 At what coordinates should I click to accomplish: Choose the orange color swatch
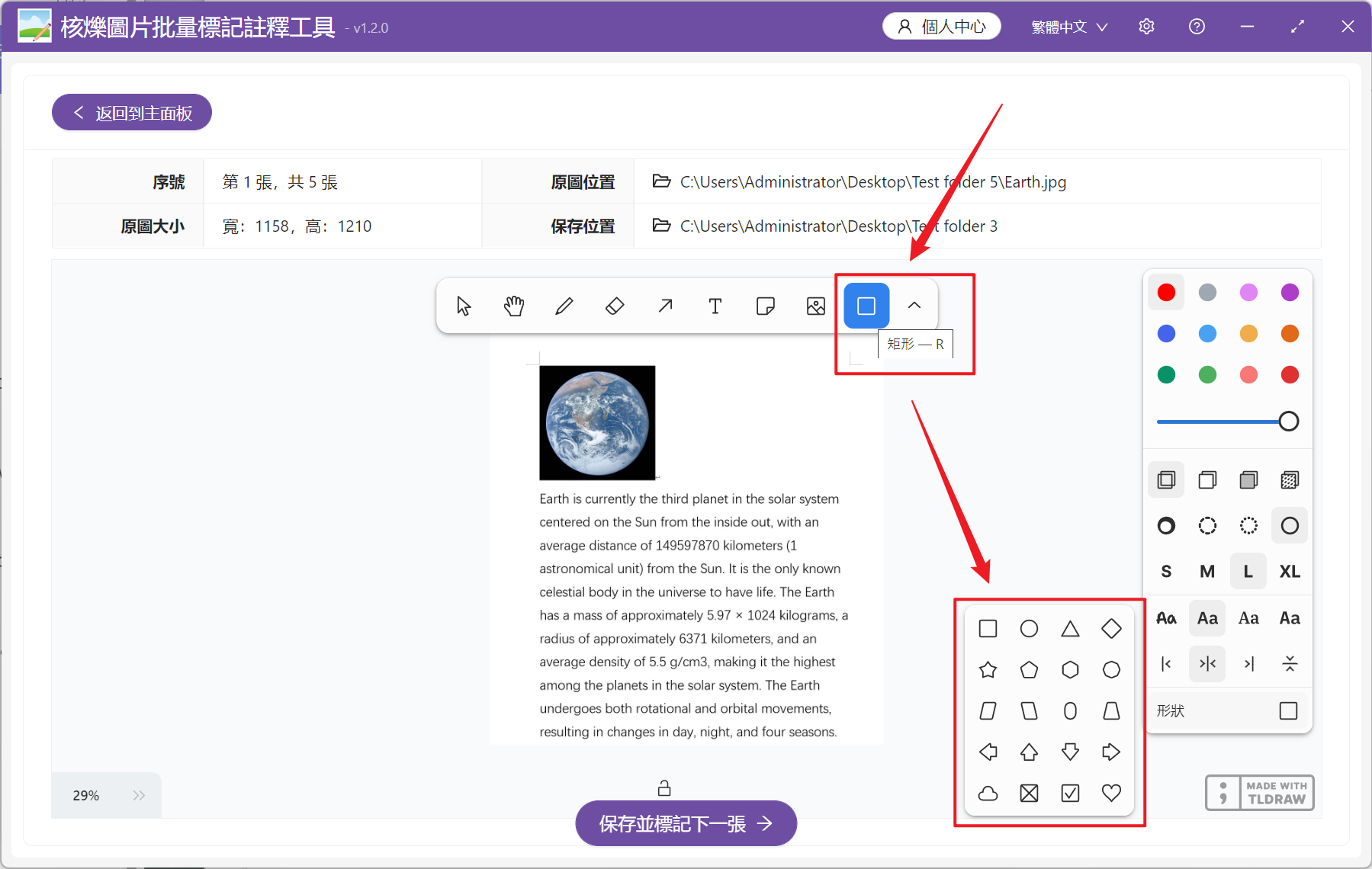(x=1290, y=333)
